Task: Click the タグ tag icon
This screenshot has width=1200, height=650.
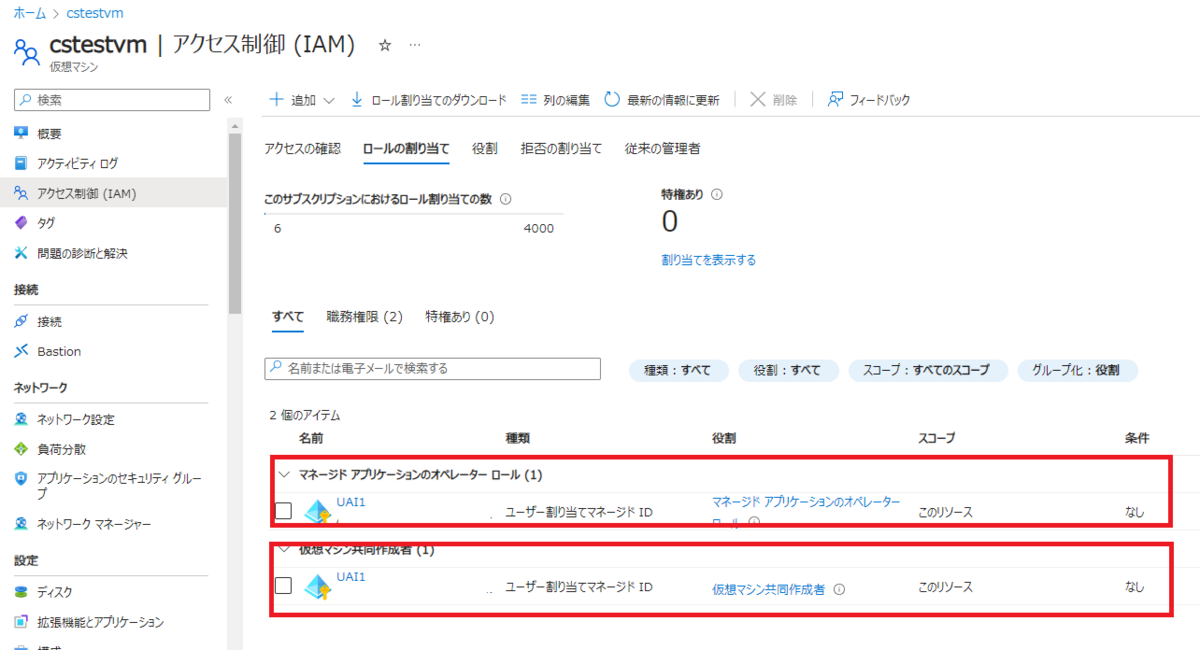Action: click(21, 223)
